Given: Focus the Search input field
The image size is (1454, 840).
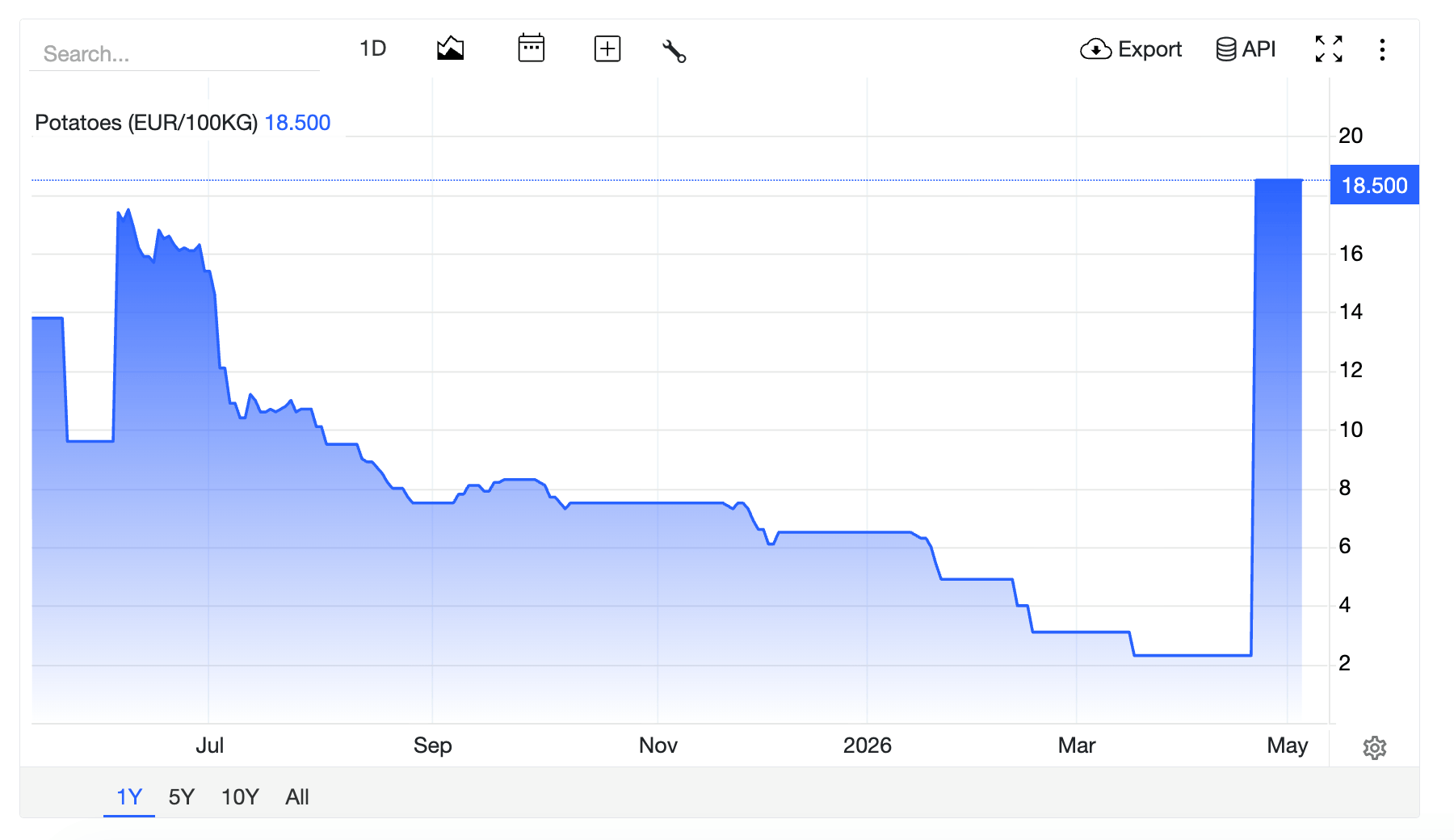Looking at the screenshot, I should pos(174,54).
